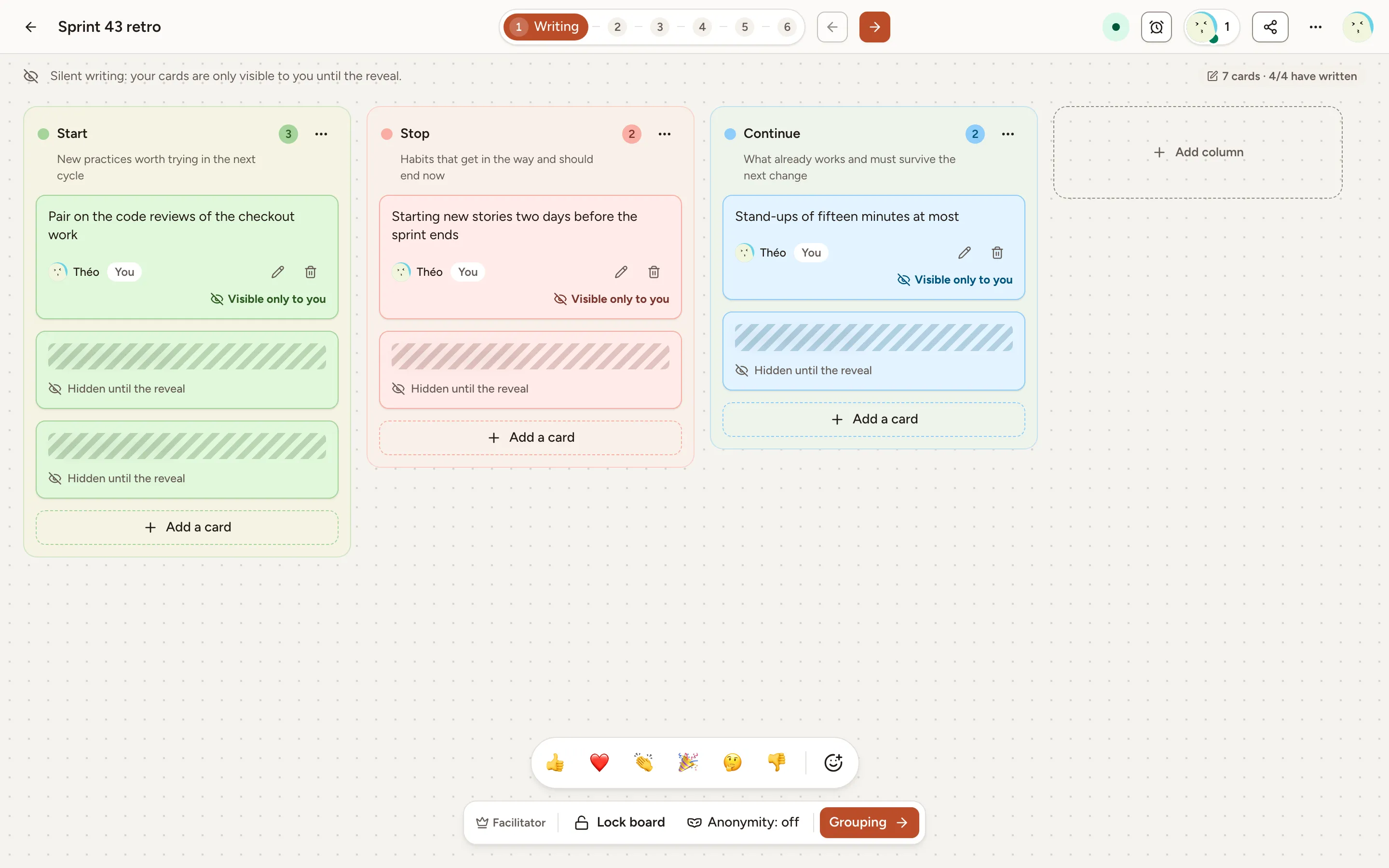Advance to the next phase with orange arrow
Screen dimensions: 1389x868
pos(874,27)
